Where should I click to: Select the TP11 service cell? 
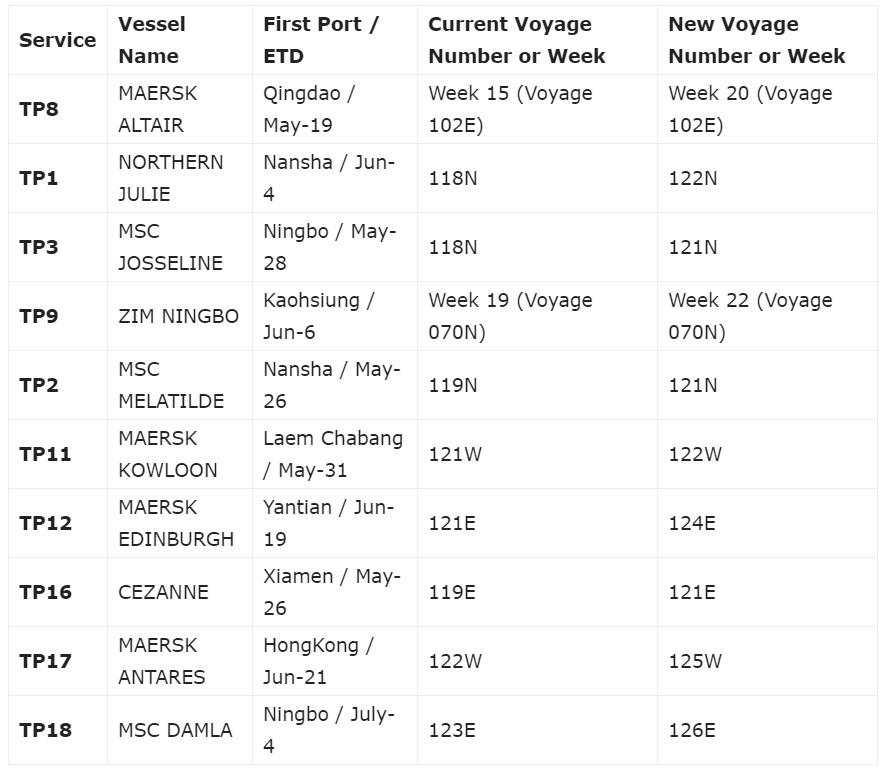click(x=45, y=454)
